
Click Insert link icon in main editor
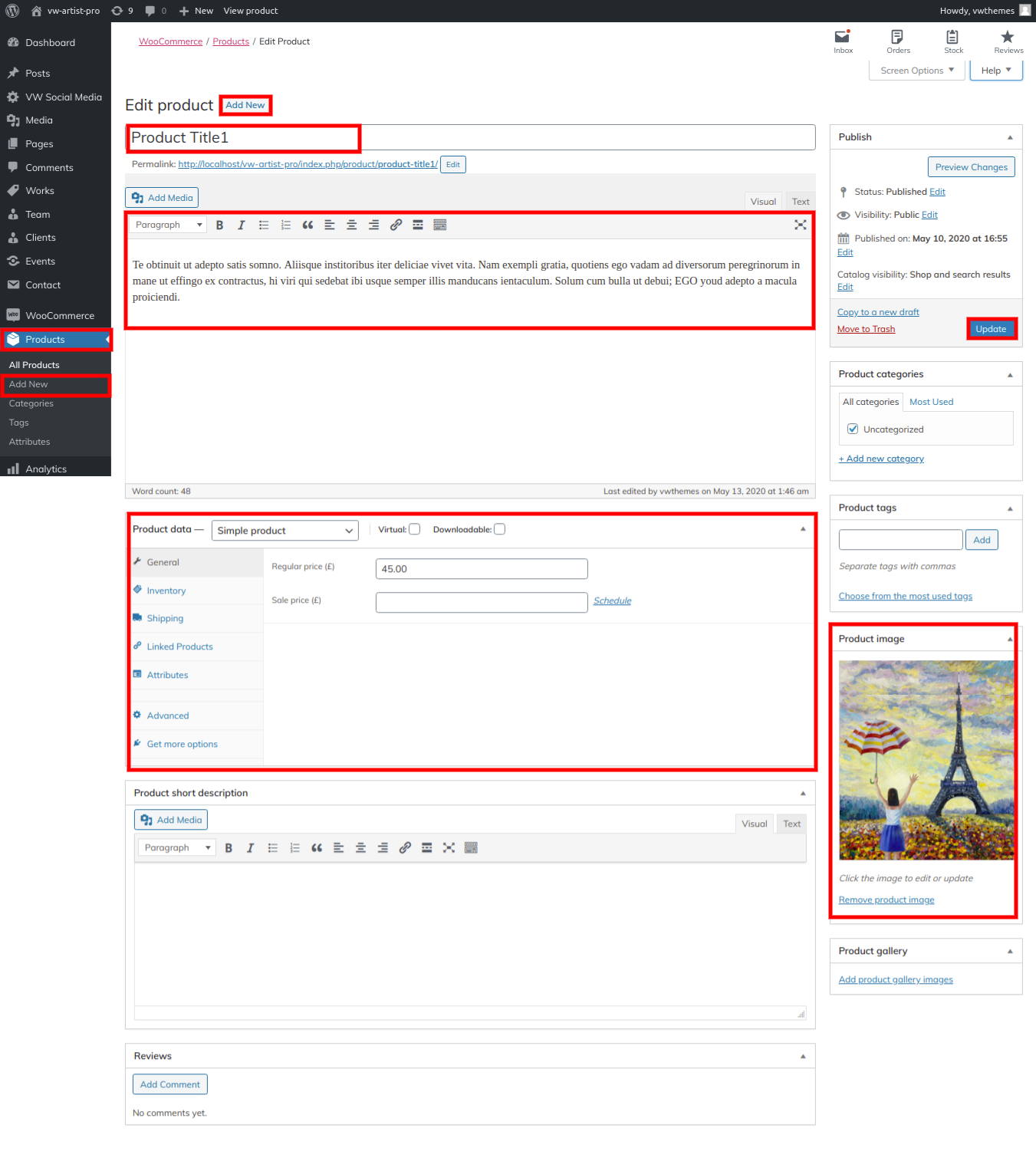point(396,225)
